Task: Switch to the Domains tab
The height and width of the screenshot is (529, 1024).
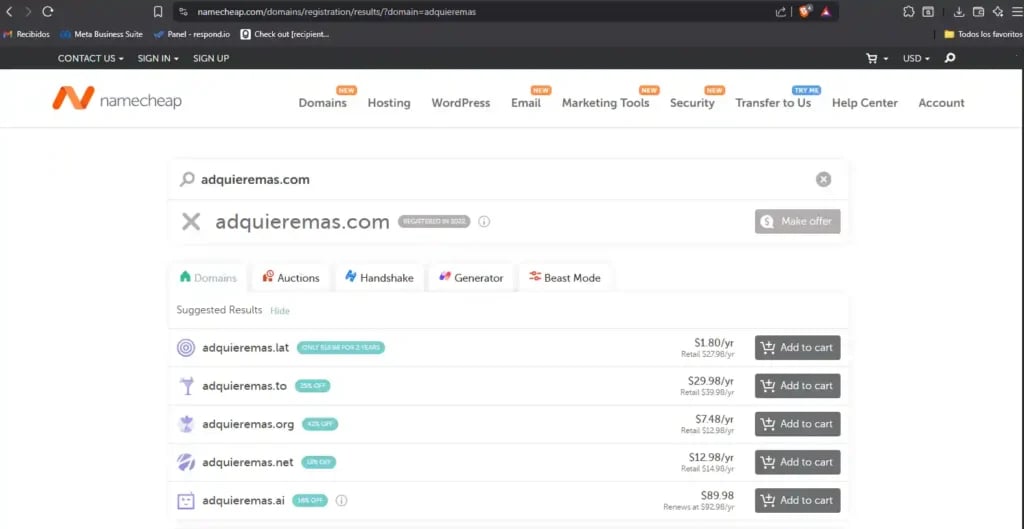Action: 208,278
